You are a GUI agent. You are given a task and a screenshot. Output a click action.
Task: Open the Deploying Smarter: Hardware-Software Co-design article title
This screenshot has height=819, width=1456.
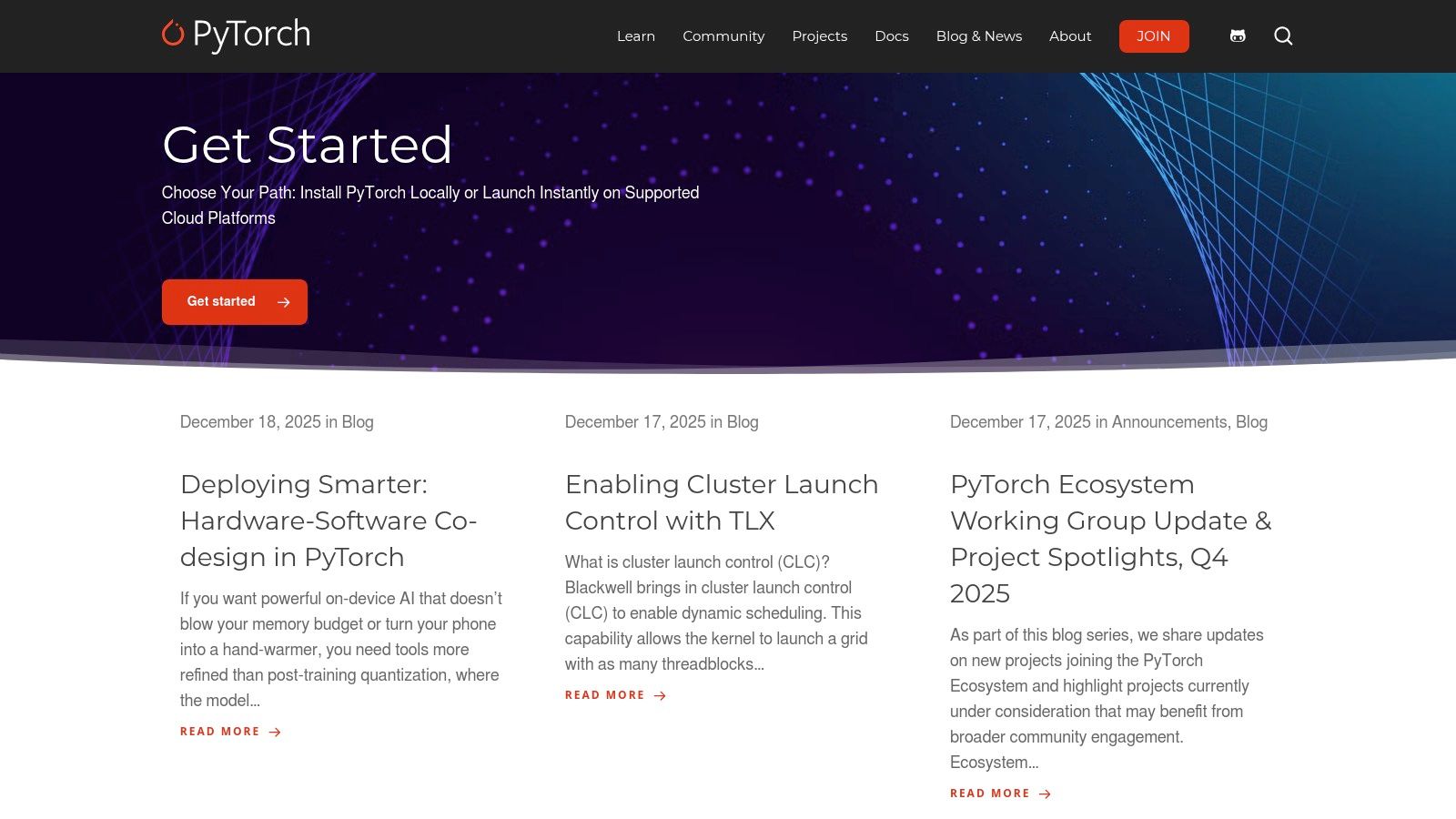pyautogui.click(x=329, y=521)
